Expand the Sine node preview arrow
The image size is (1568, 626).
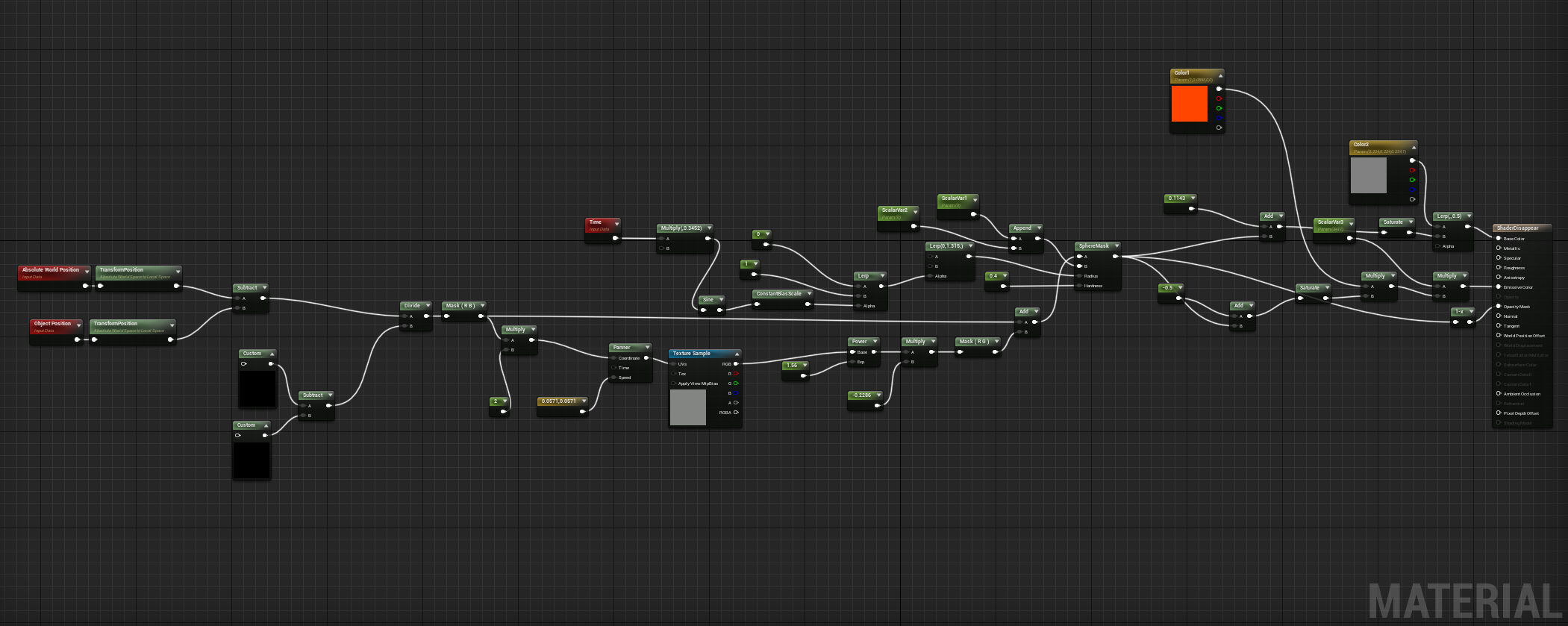[721, 300]
